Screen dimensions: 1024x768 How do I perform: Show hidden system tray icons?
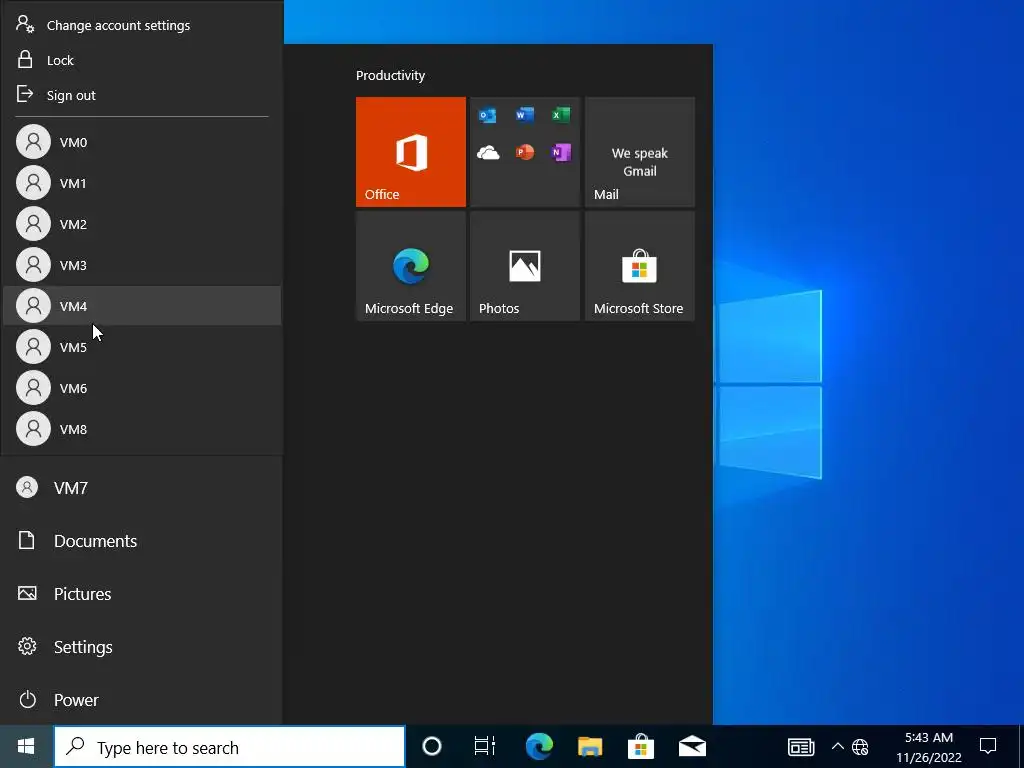(x=837, y=746)
